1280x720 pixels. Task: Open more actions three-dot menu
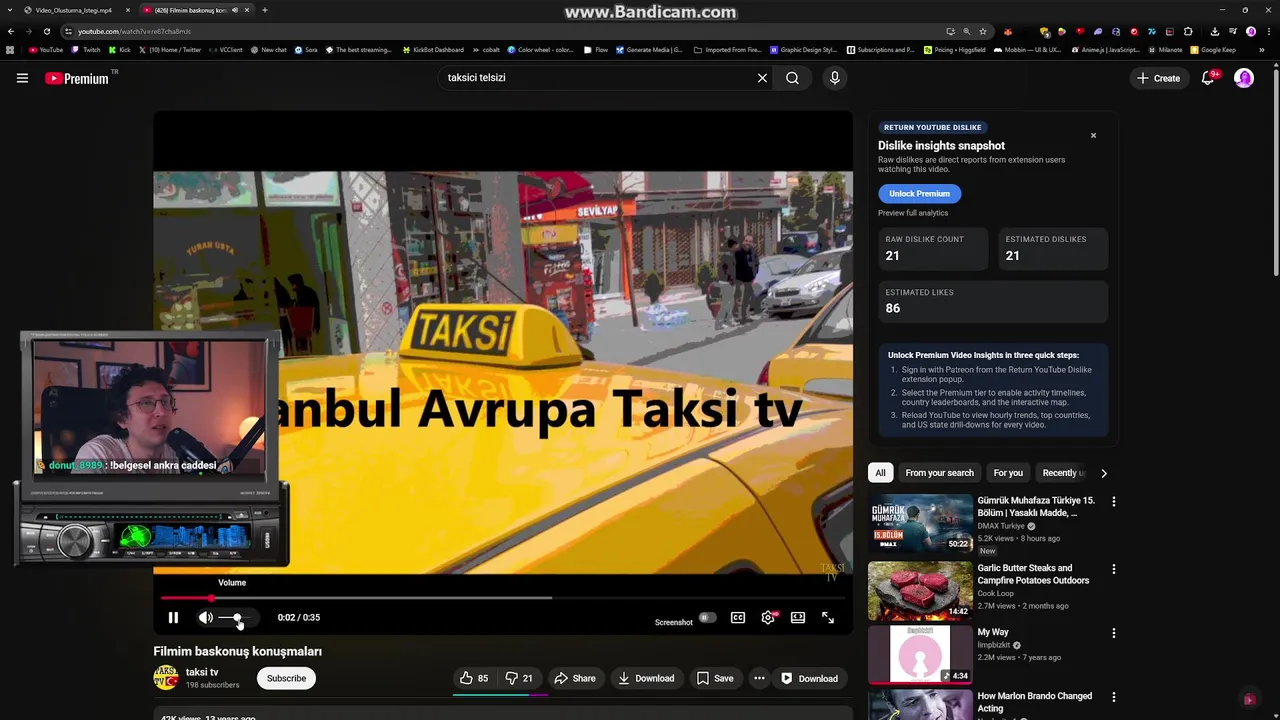[759, 678]
